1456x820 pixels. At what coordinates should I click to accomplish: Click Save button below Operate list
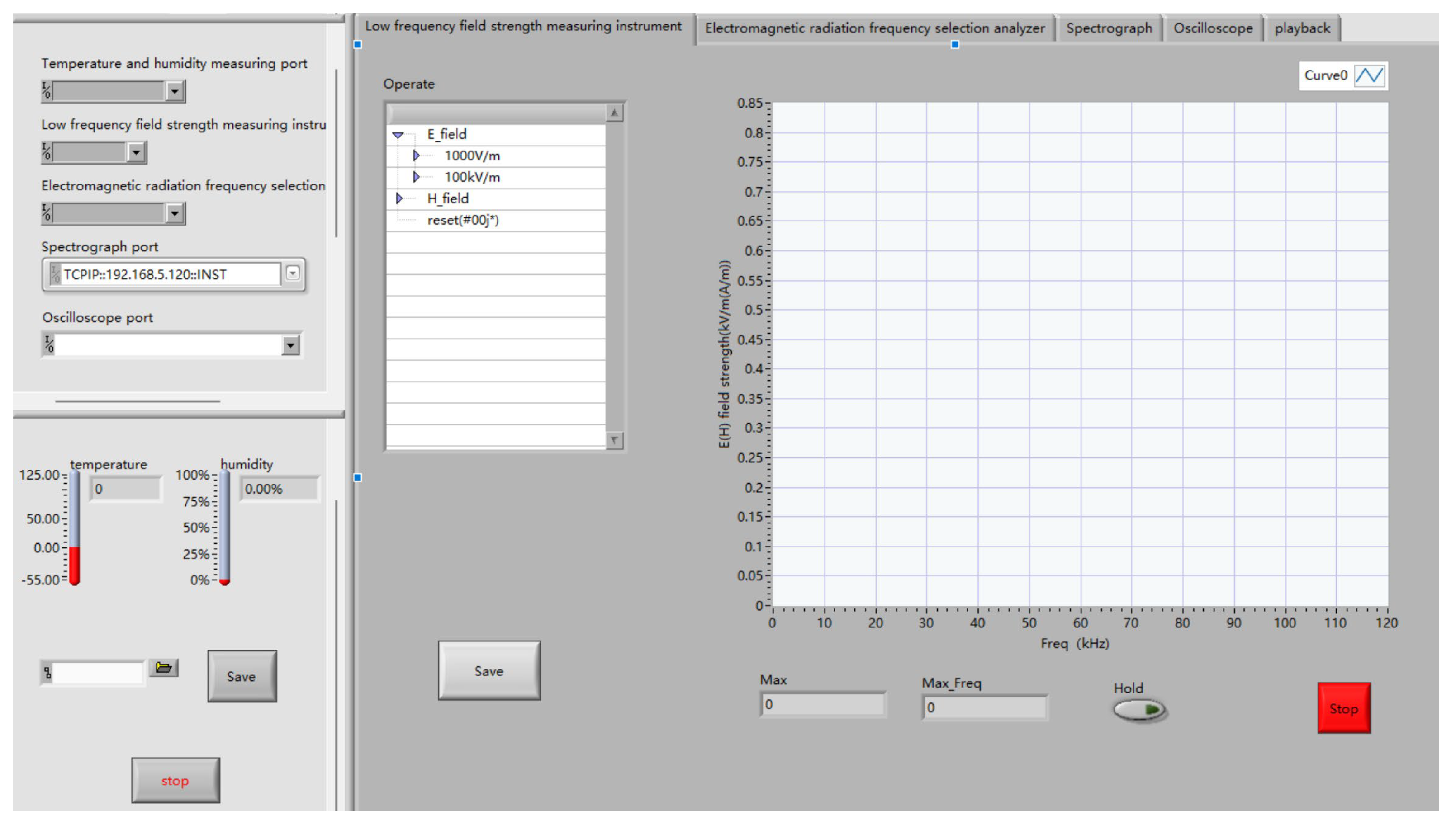(489, 671)
